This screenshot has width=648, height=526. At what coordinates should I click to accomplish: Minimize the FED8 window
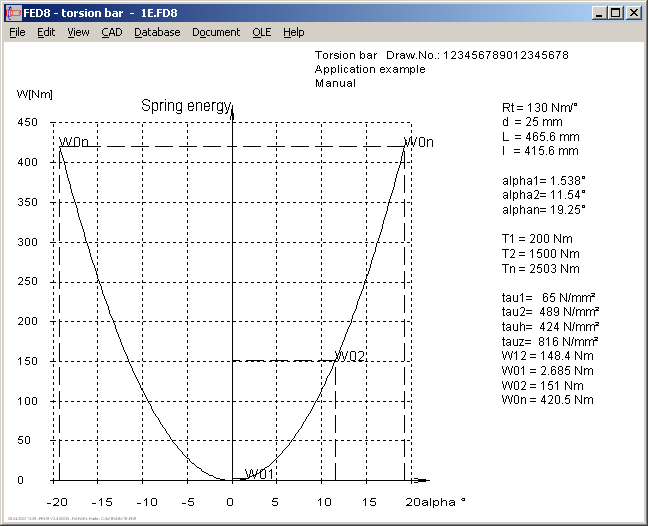(598, 13)
